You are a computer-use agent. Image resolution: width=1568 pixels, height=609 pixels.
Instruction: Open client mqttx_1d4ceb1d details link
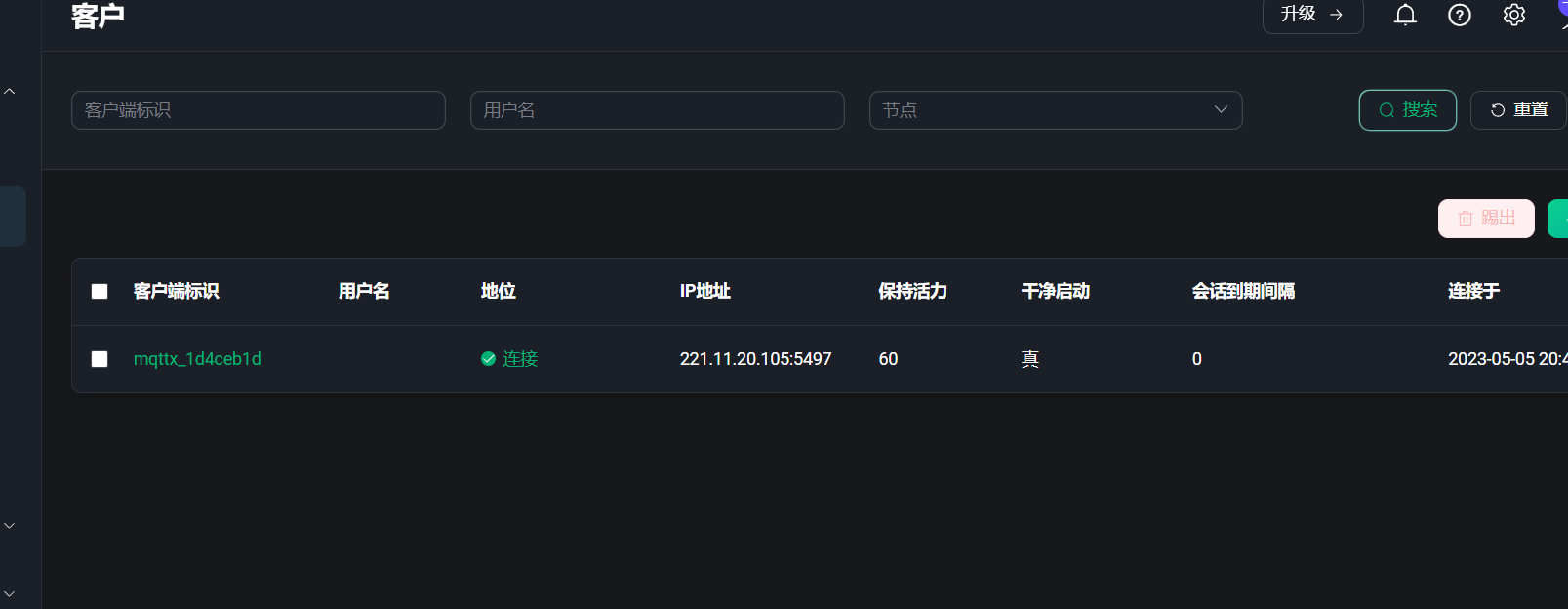coord(197,359)
